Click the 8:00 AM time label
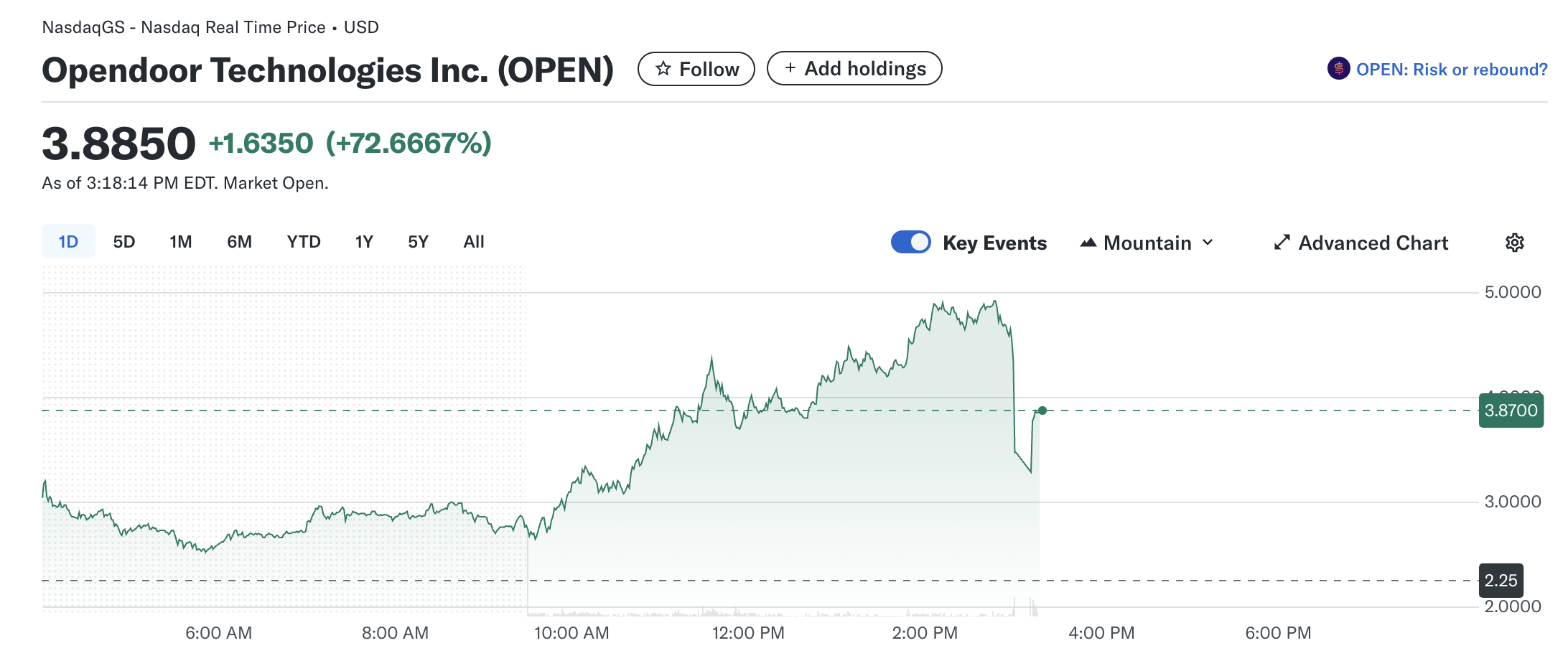The height and width of the screenshot is (666, 1568). point(395,633)
